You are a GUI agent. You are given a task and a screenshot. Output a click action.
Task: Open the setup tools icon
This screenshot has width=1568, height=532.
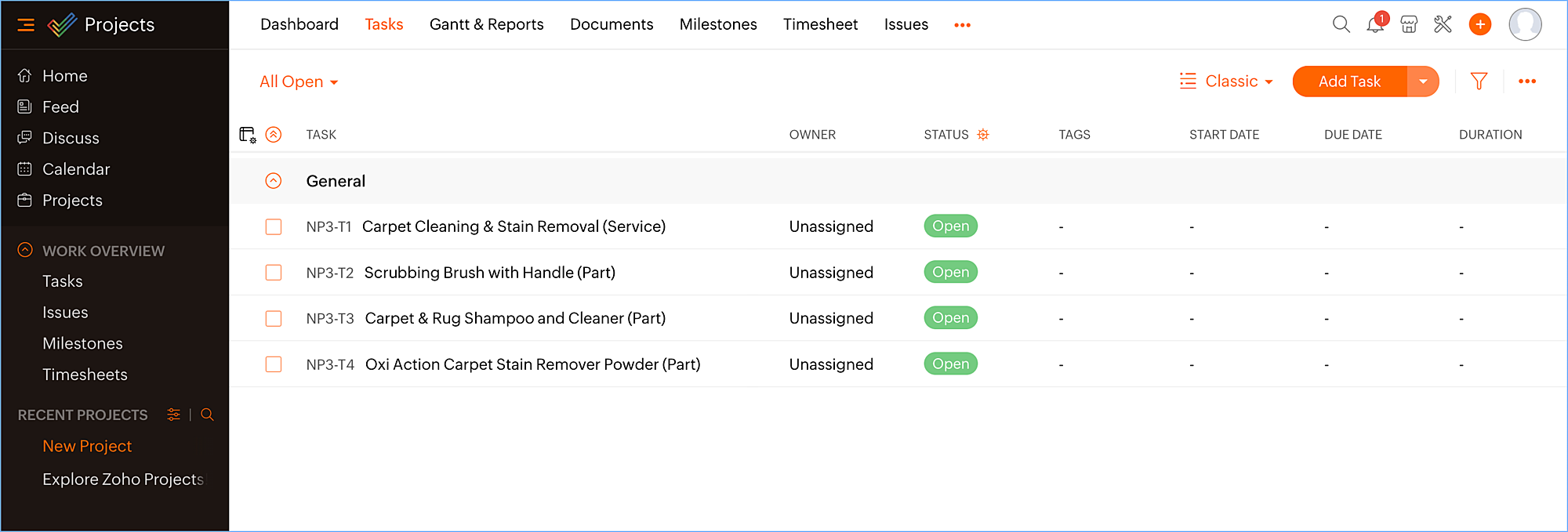click(x=1443, y=24)
